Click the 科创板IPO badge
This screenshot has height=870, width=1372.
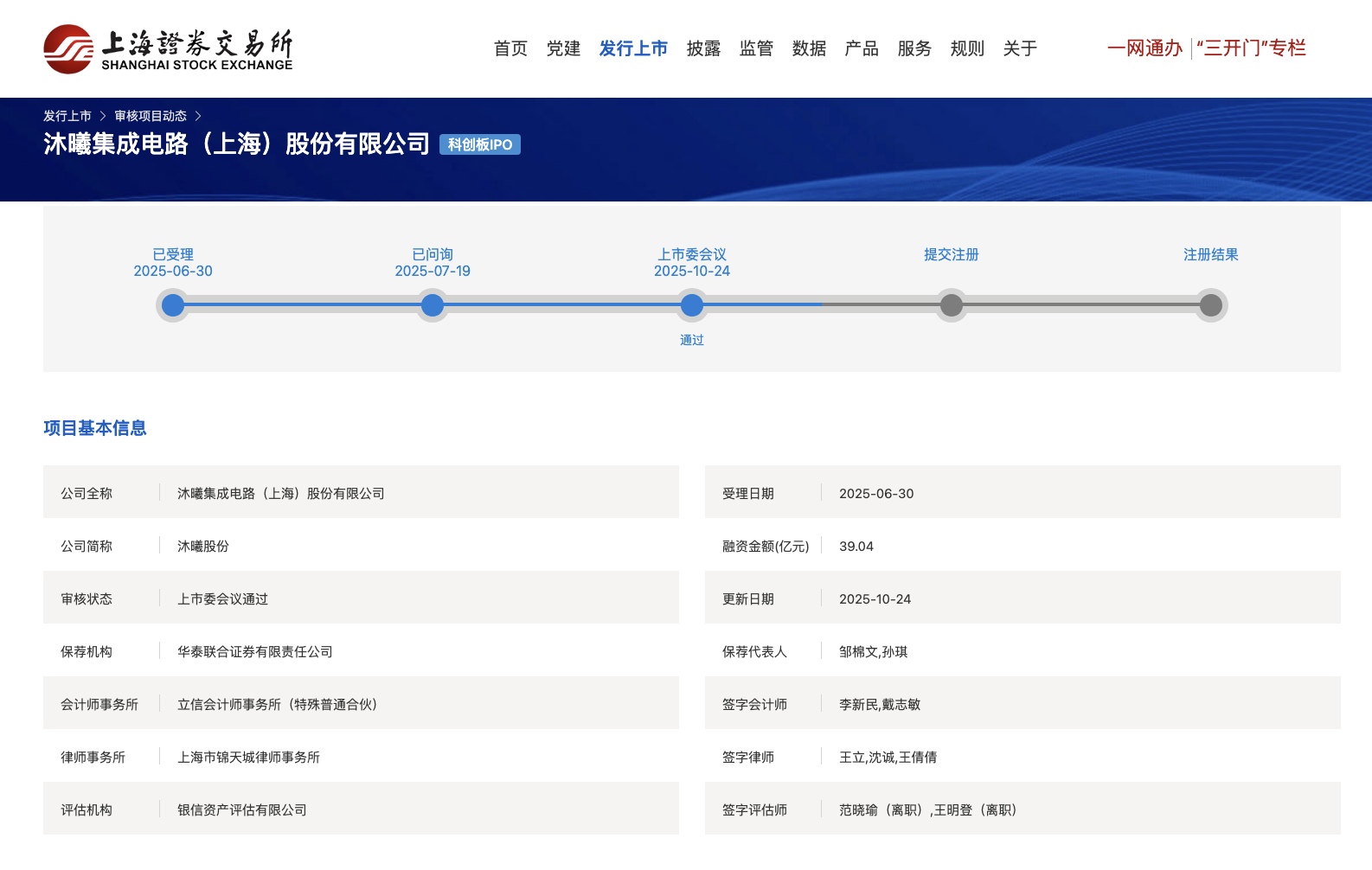[480, 144]
